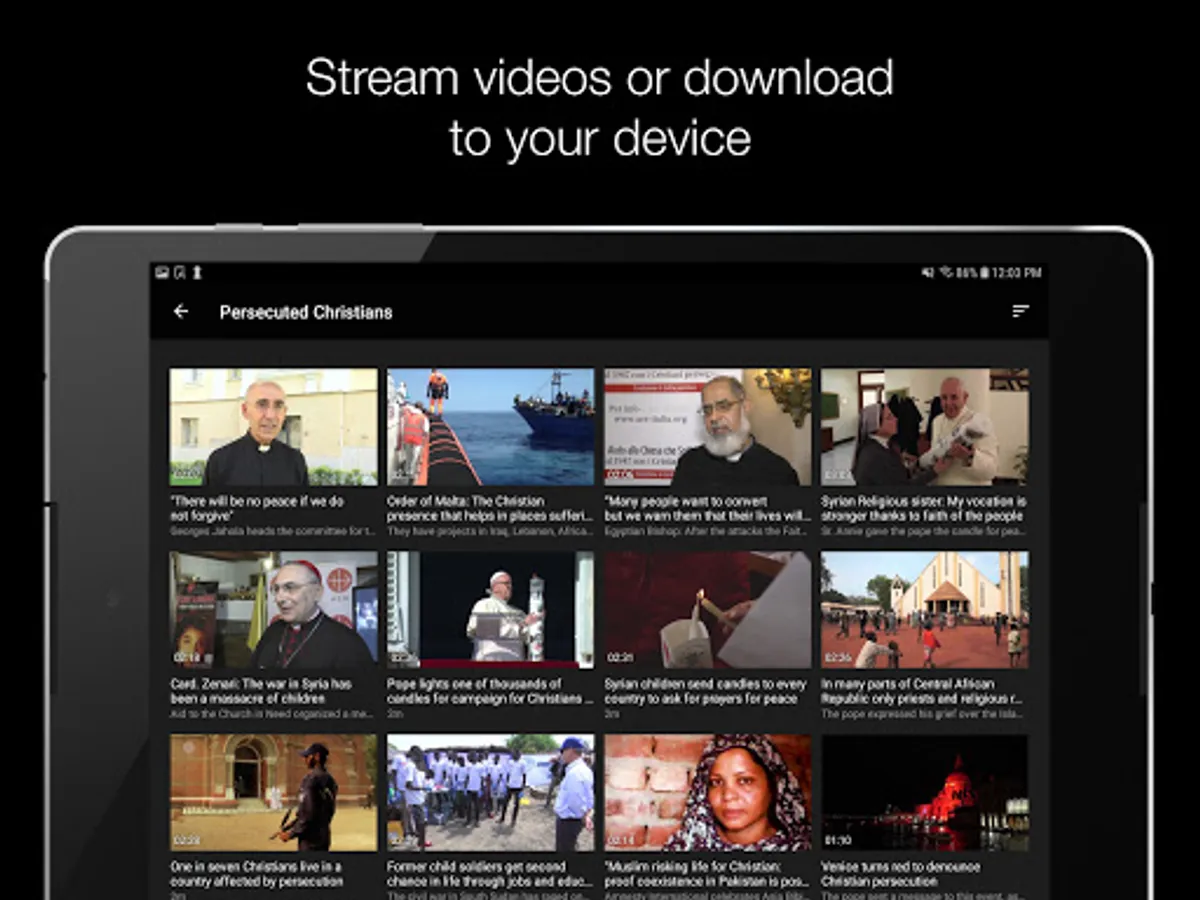Select title "Pope lights one of thousands of candles"
This screenshot has height=900, width=1200.
(x=490, y=691)
